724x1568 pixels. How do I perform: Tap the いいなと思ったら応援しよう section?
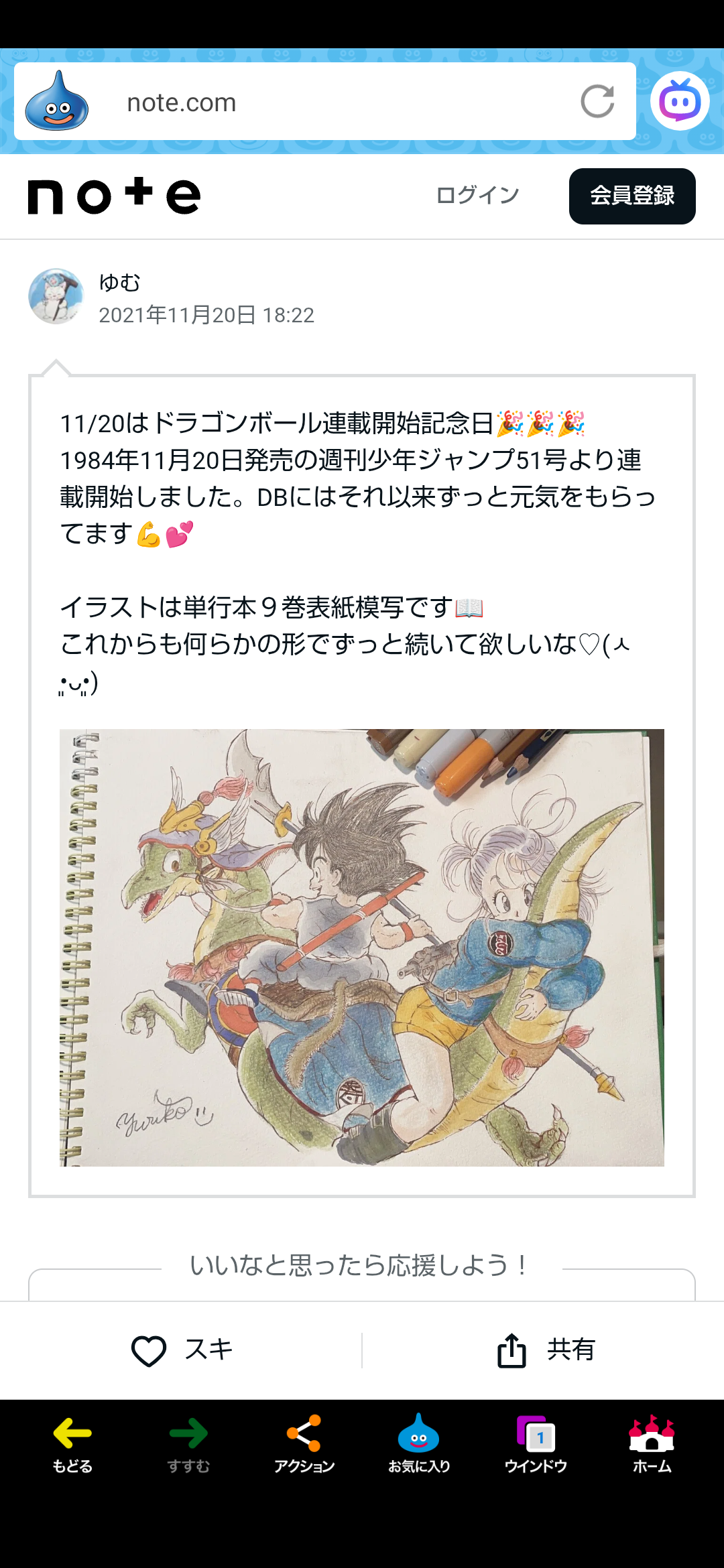coord(362,1266)
